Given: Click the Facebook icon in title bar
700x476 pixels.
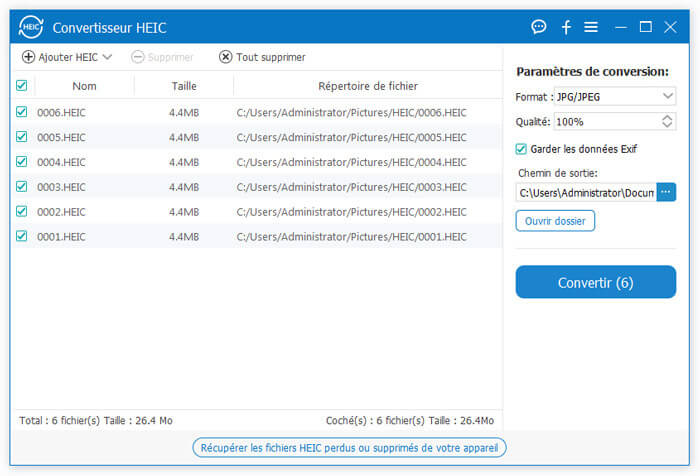Looking at the screenshot, I should point(566,27).
